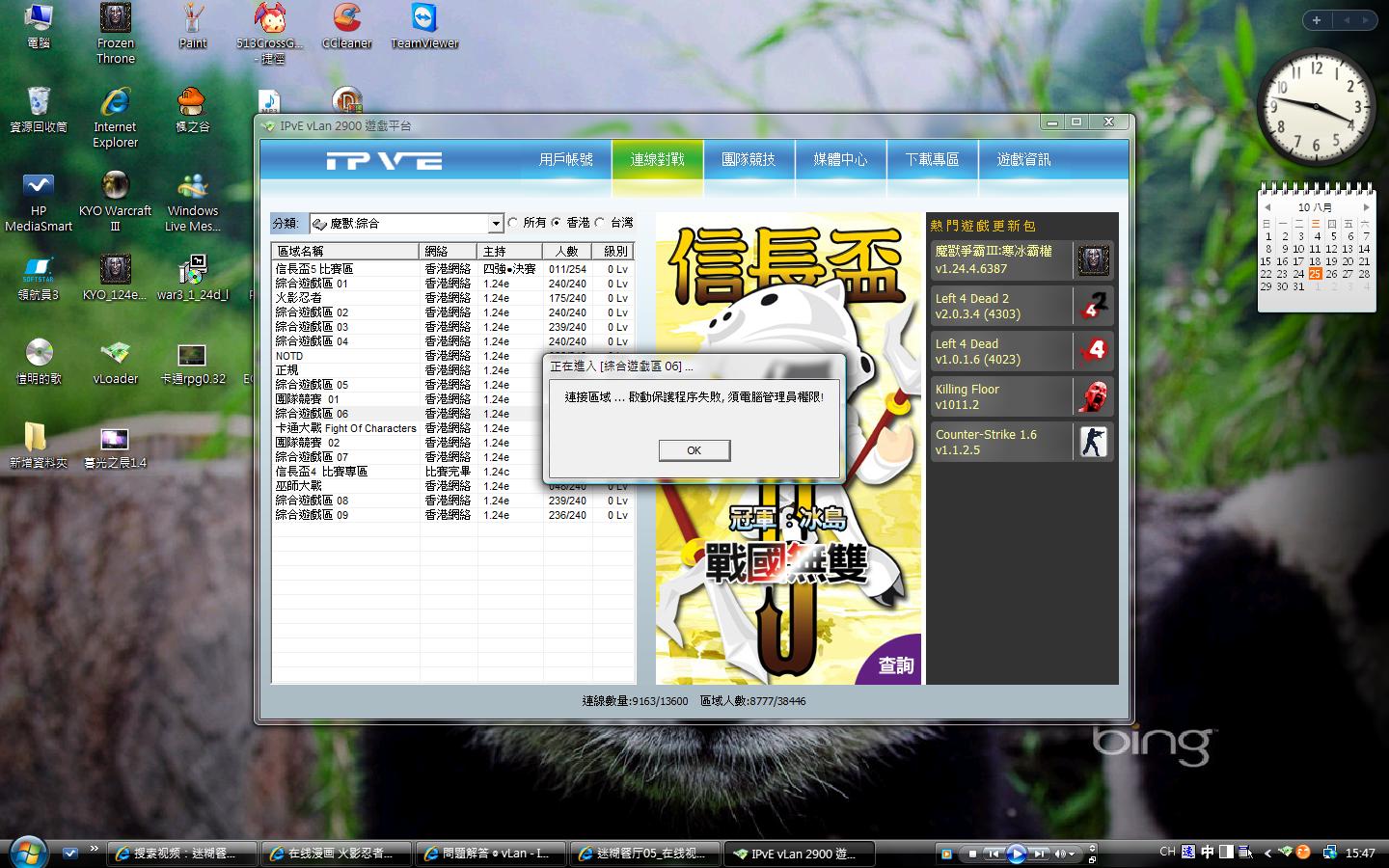This screenshot has width=1389, height=868.
Task: Click OK in the error dialog
Action: pos(694,450)
